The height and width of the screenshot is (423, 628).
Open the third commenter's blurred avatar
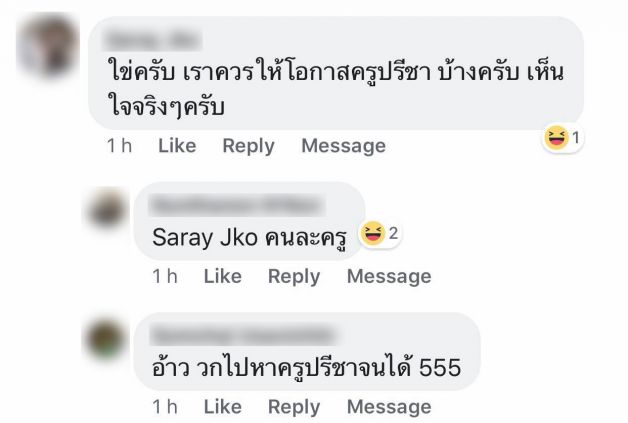click(106, 340)
